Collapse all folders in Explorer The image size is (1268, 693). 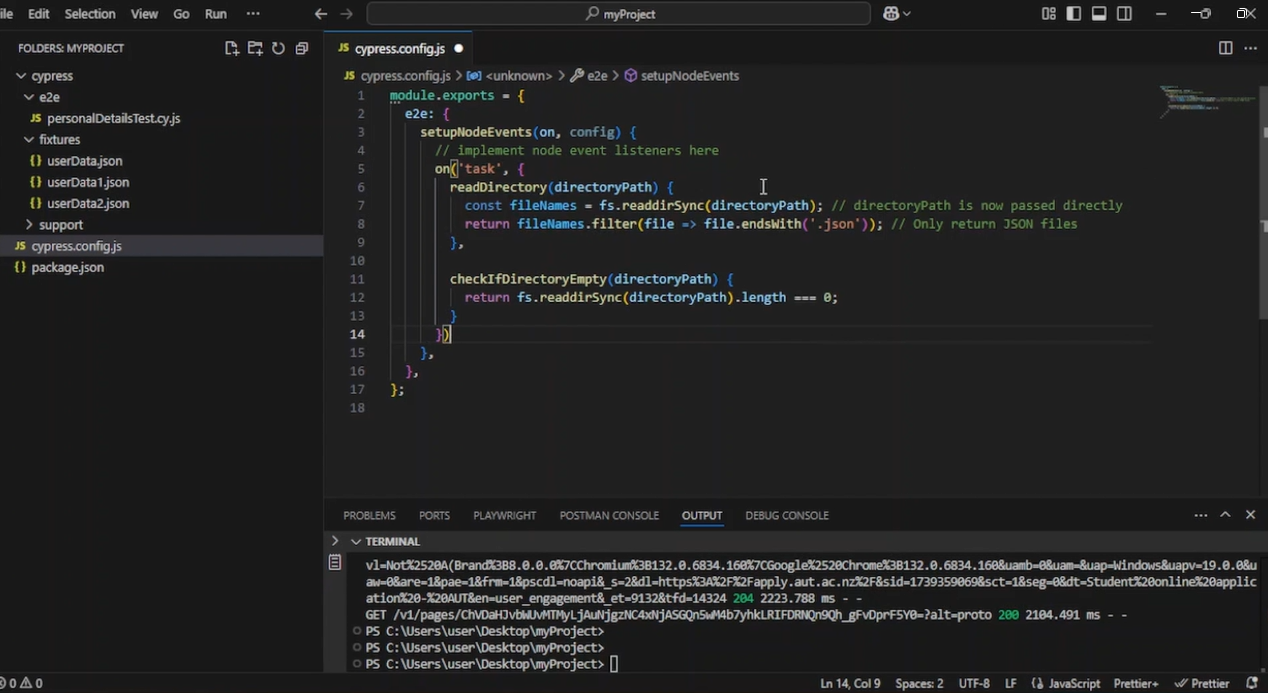tap(301, 48)
